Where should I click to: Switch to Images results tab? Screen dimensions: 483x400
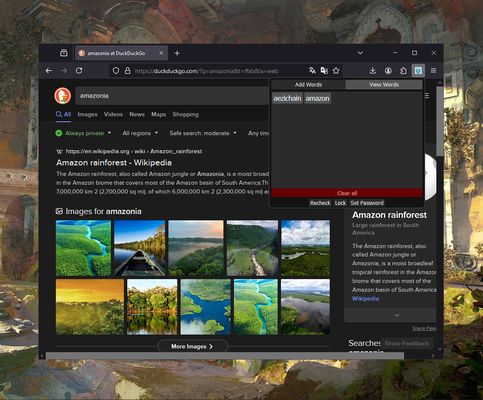pos(87,114)
